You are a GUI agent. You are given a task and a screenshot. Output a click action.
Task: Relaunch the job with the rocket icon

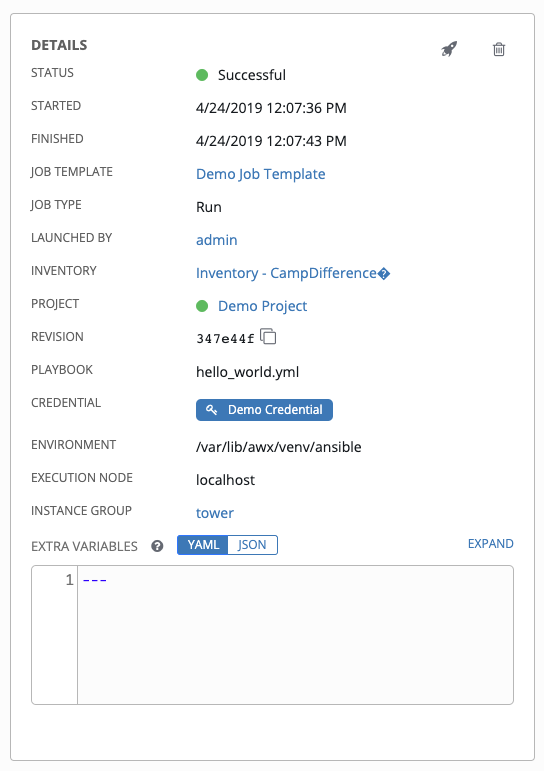449,49
